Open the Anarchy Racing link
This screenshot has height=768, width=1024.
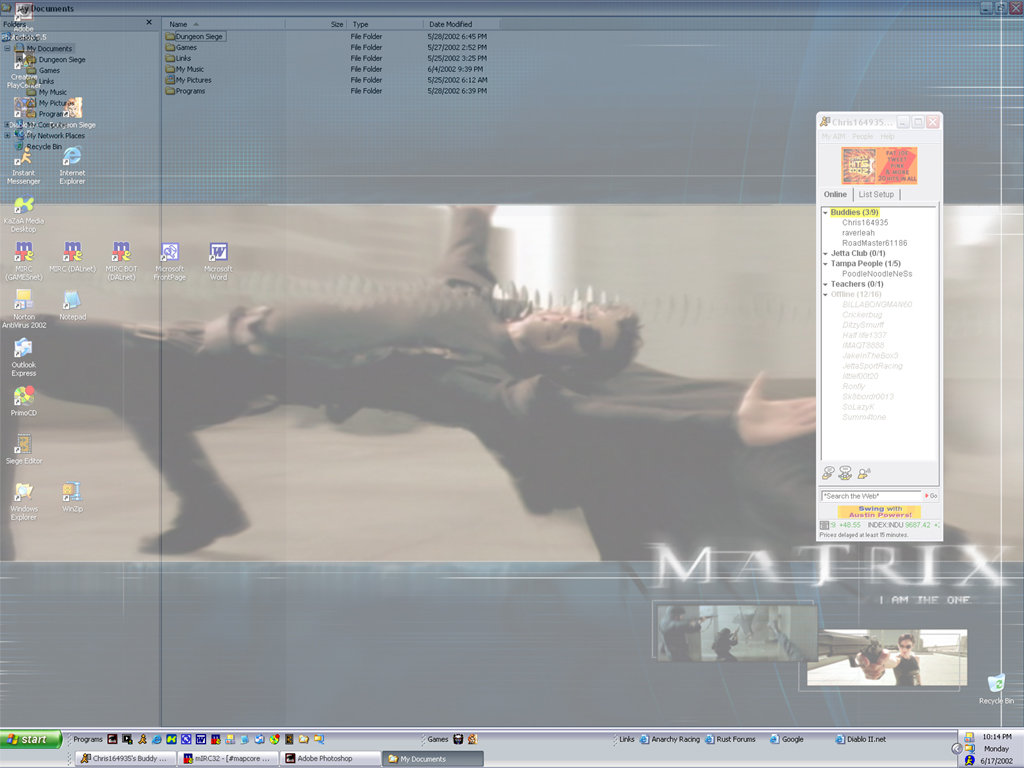click(669, 739)
